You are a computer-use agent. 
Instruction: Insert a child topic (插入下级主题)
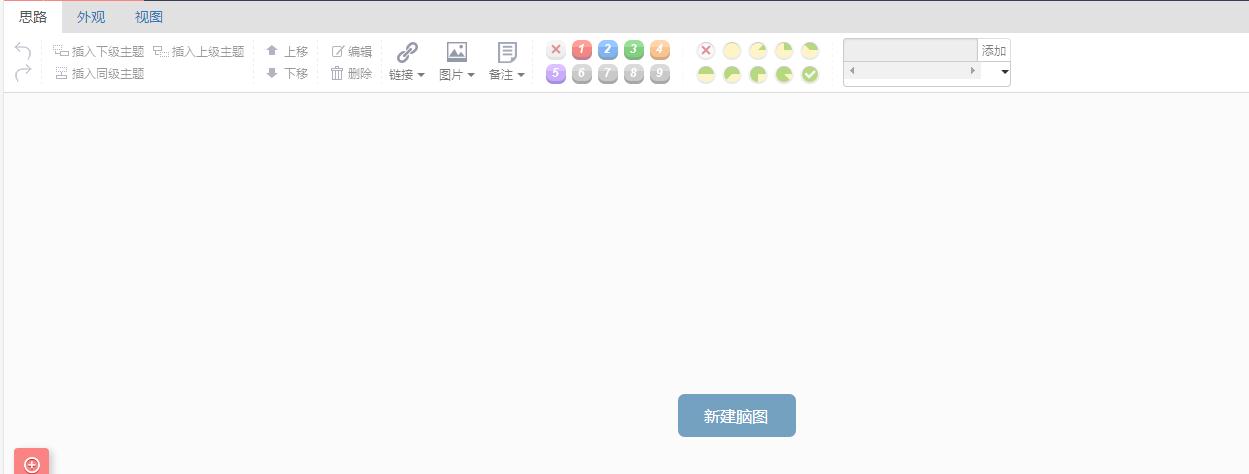coord(98,51)
